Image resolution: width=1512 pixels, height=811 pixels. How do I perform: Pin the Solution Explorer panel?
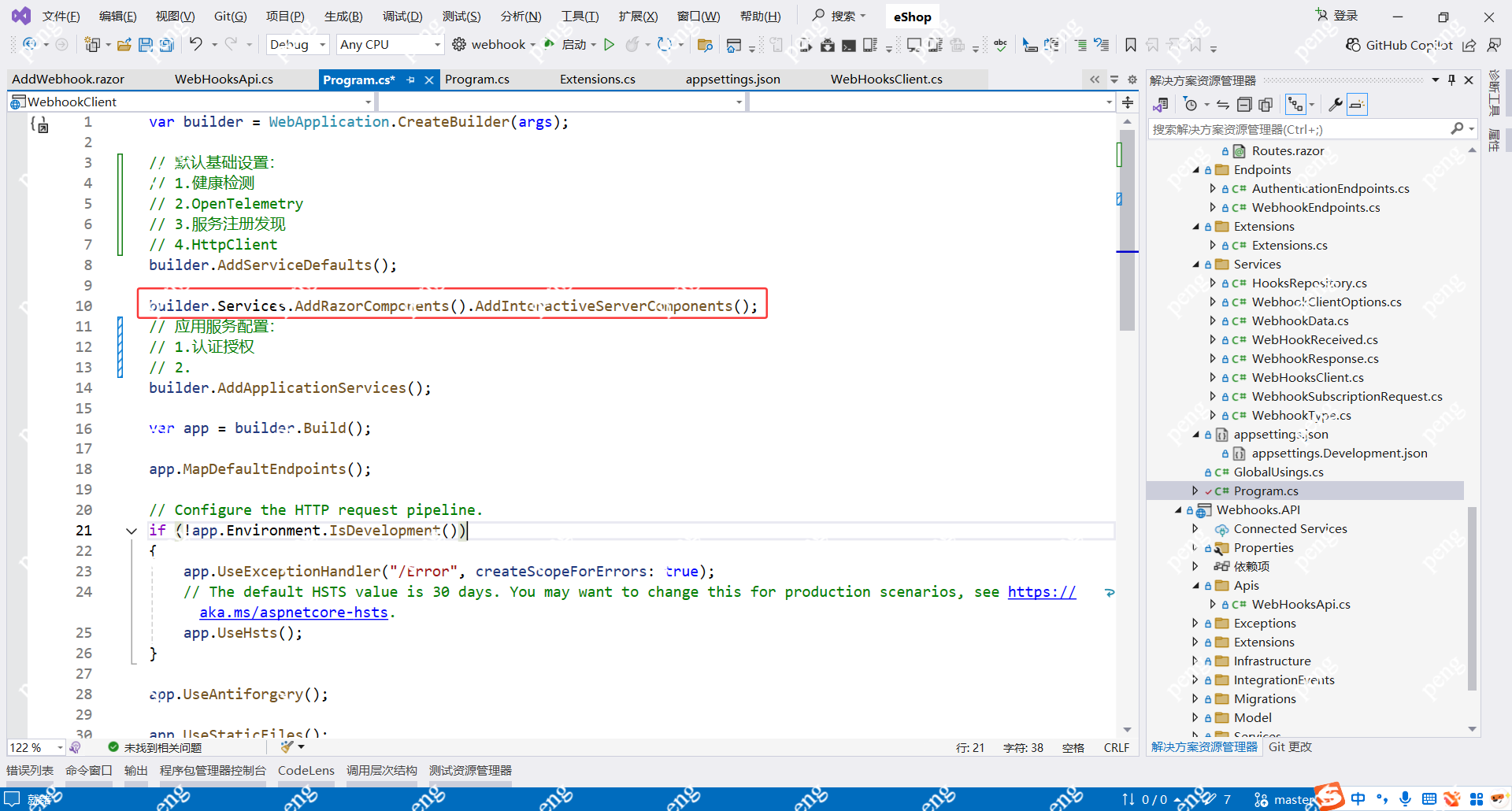point(1451,80)
